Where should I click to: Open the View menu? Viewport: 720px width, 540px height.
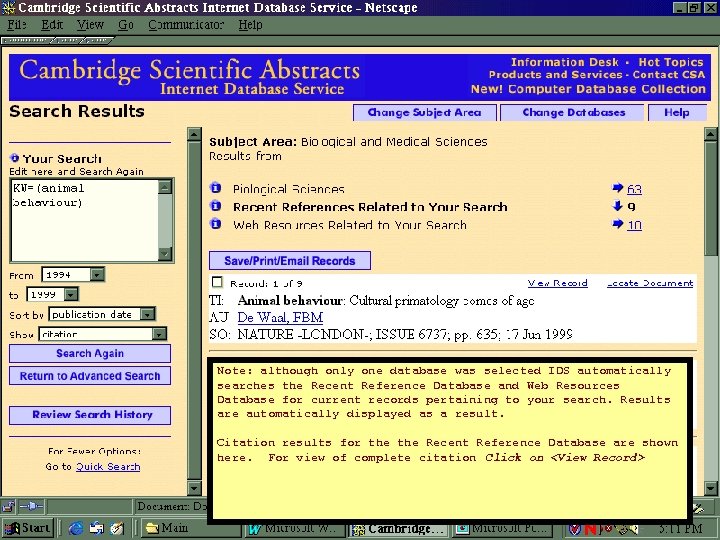click(x=90, y=25)
